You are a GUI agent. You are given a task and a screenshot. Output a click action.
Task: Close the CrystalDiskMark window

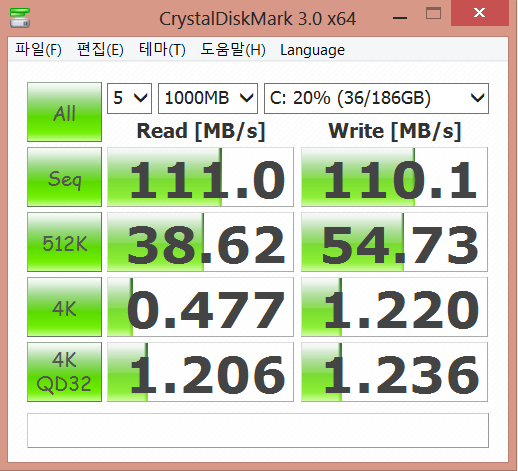point(480,13)
